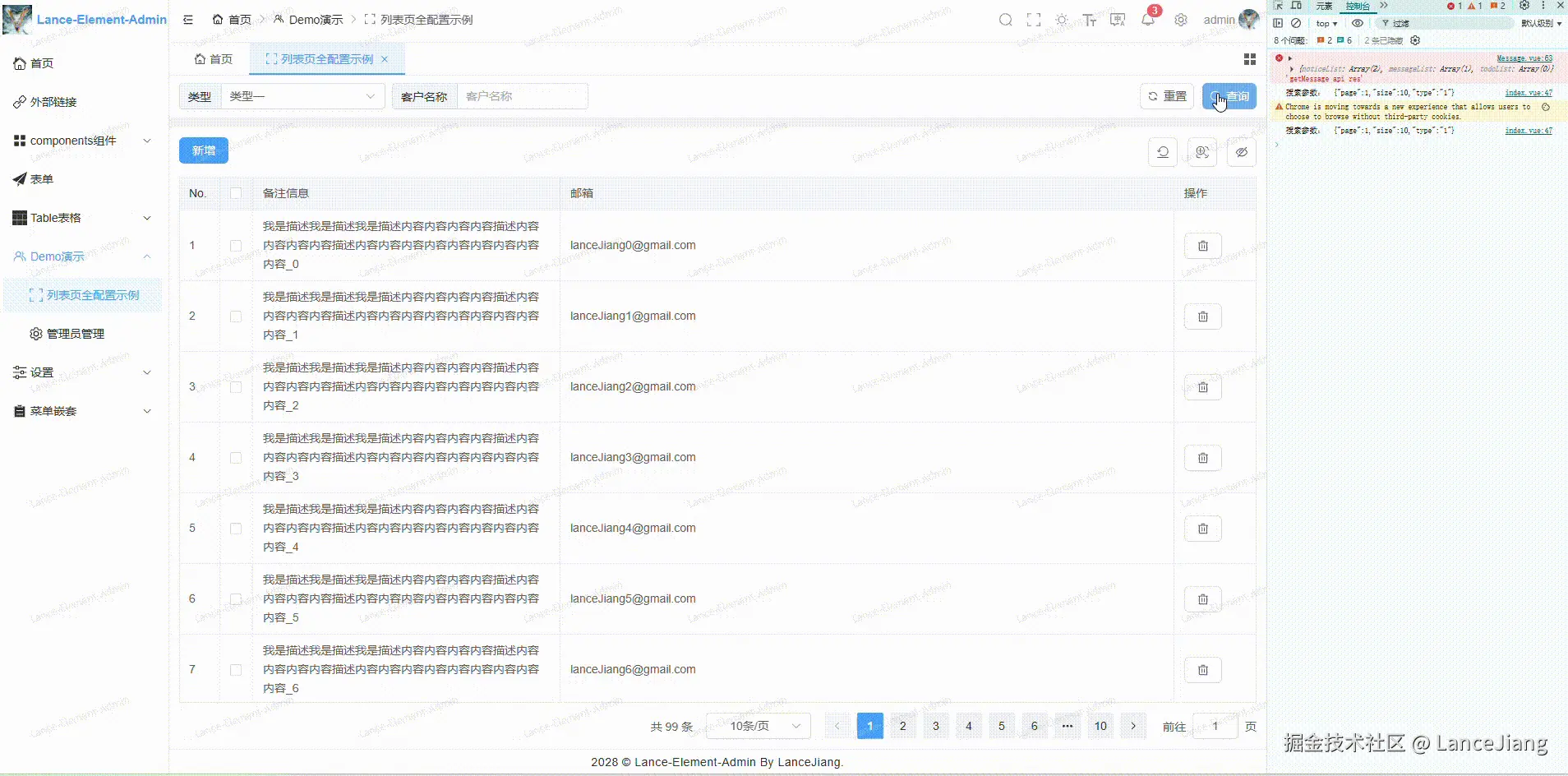This screenshot has height=776, width=1568.
Task: Click the 查询 query button
Action: point(1230,96)
